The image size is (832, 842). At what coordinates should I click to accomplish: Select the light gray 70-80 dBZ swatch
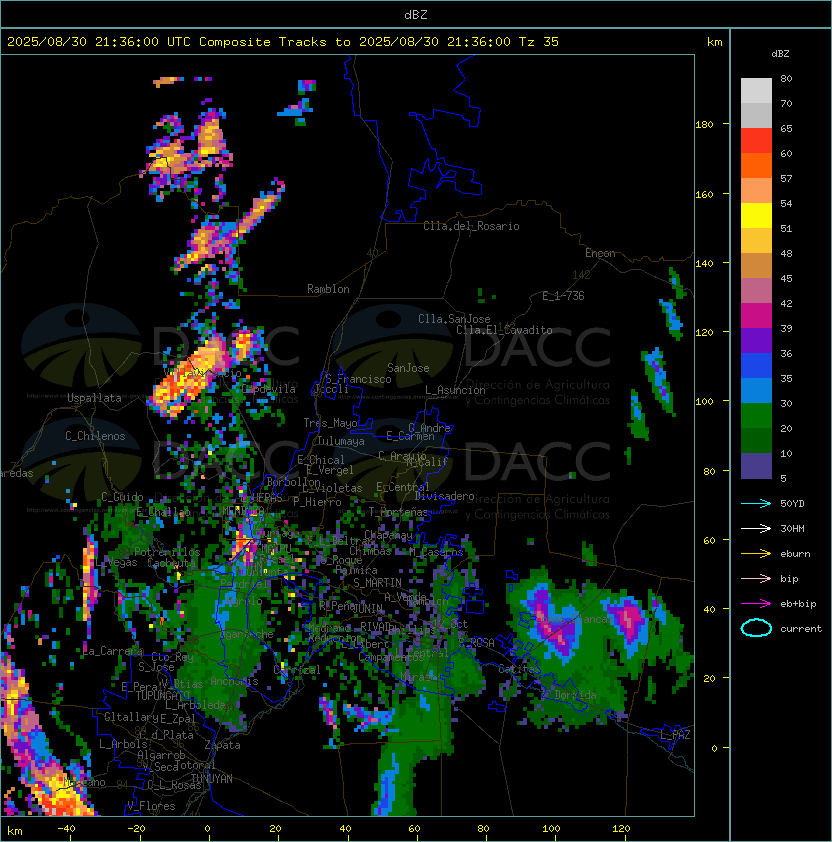pyautogui.click(x=756, y=91)
